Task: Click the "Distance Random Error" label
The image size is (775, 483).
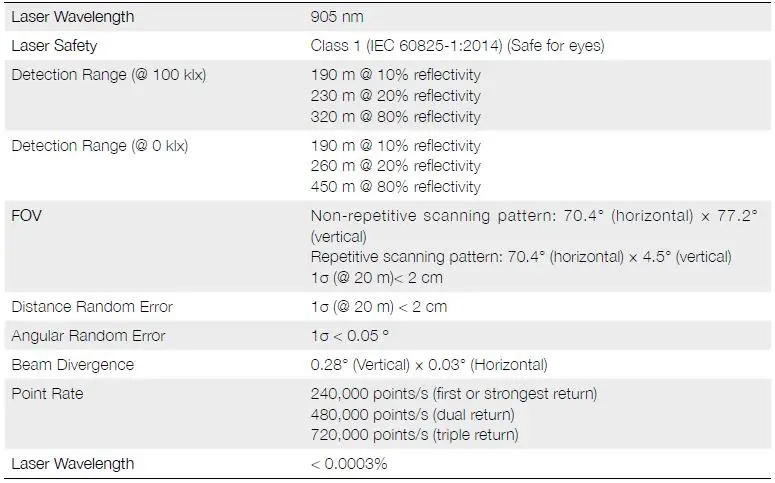Action: [92, 307]
